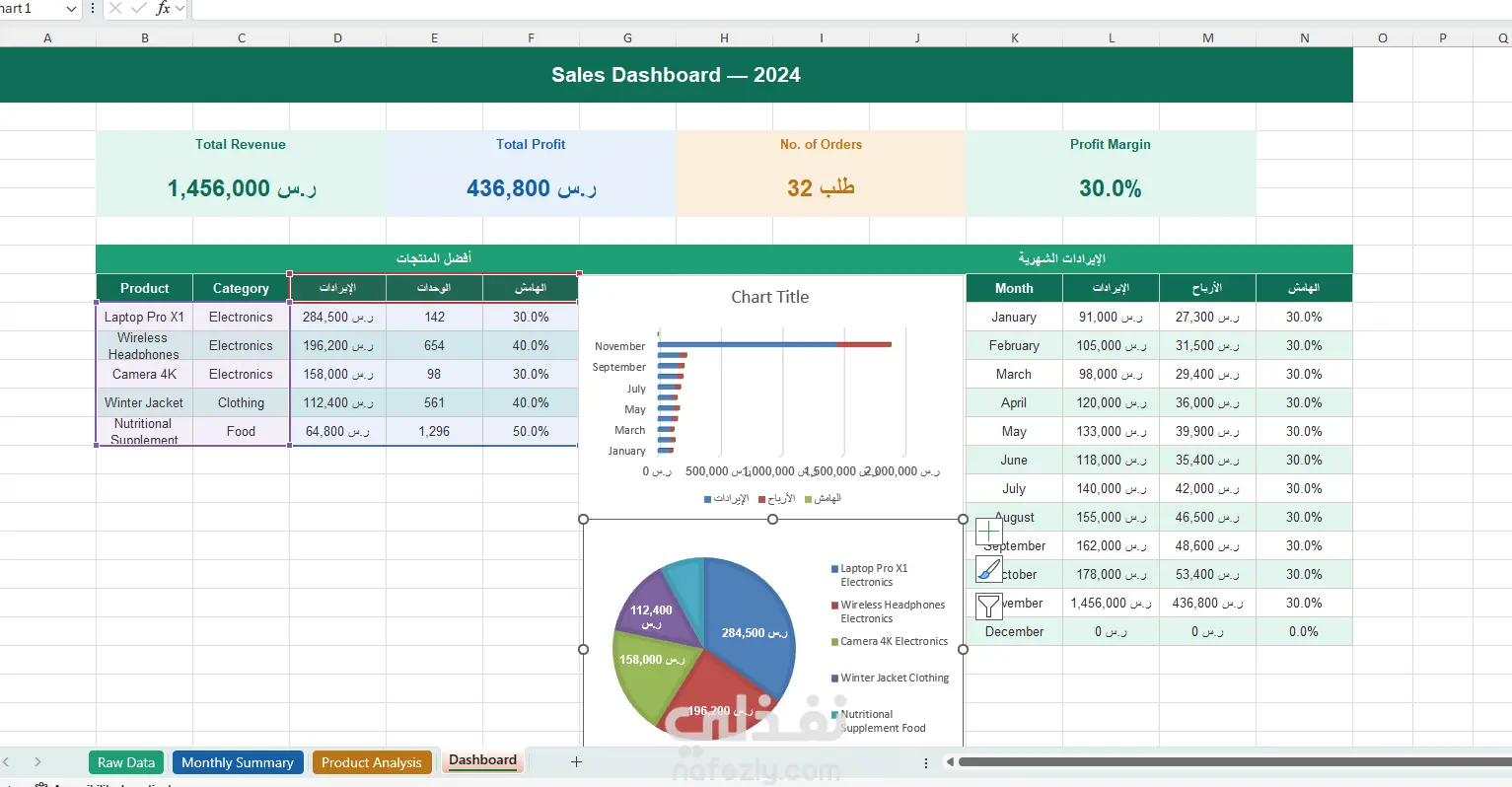Add a new sheet with plus icon

pos(576,761)
